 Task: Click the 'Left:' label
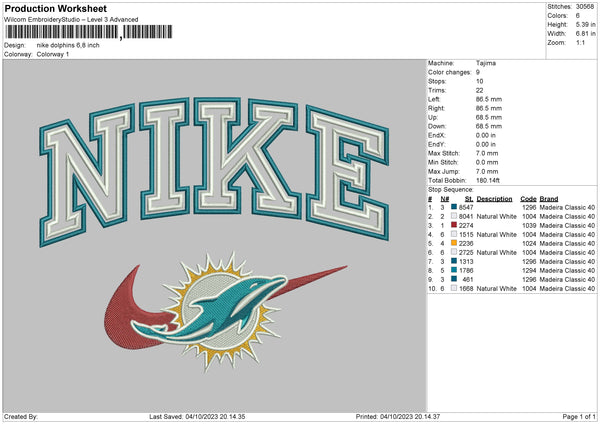[x=434, y=99]
